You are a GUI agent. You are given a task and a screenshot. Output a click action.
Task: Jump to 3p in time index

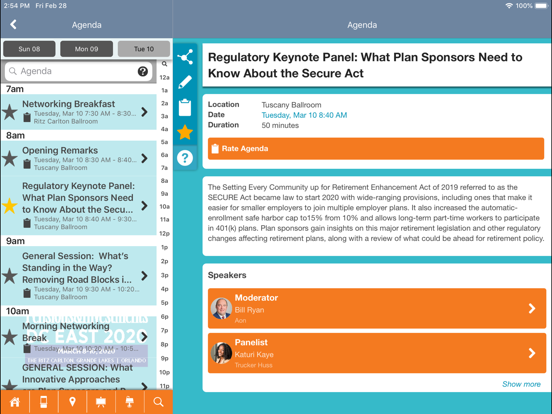[164, 275]
